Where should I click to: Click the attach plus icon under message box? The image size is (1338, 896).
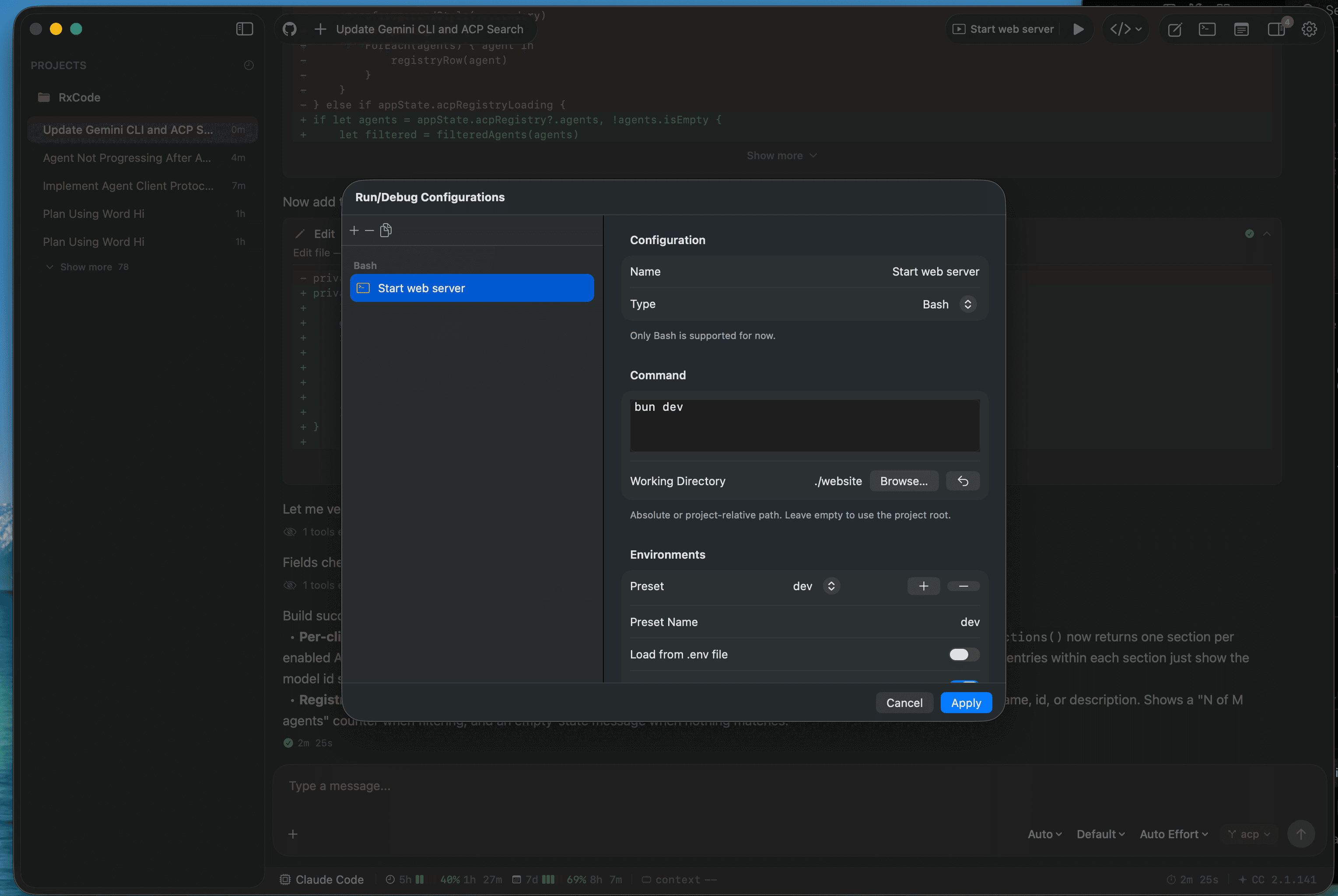[x=293, y=834]
